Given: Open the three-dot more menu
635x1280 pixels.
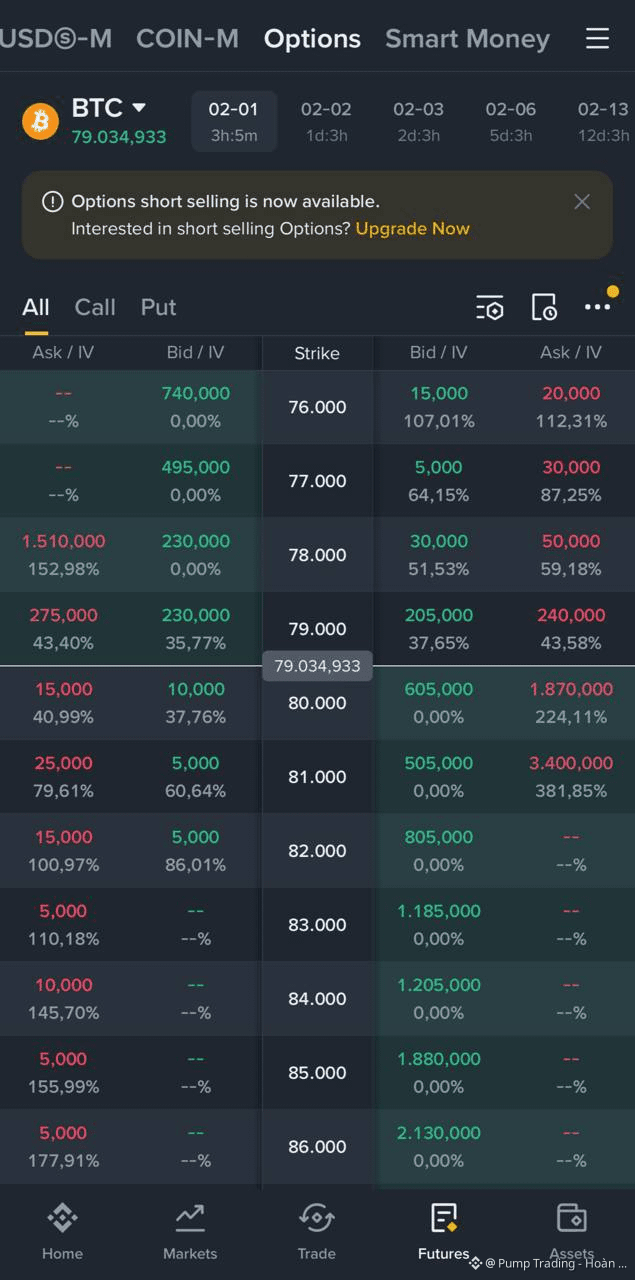Looking at the screenshot, I should tap(597, 307).
